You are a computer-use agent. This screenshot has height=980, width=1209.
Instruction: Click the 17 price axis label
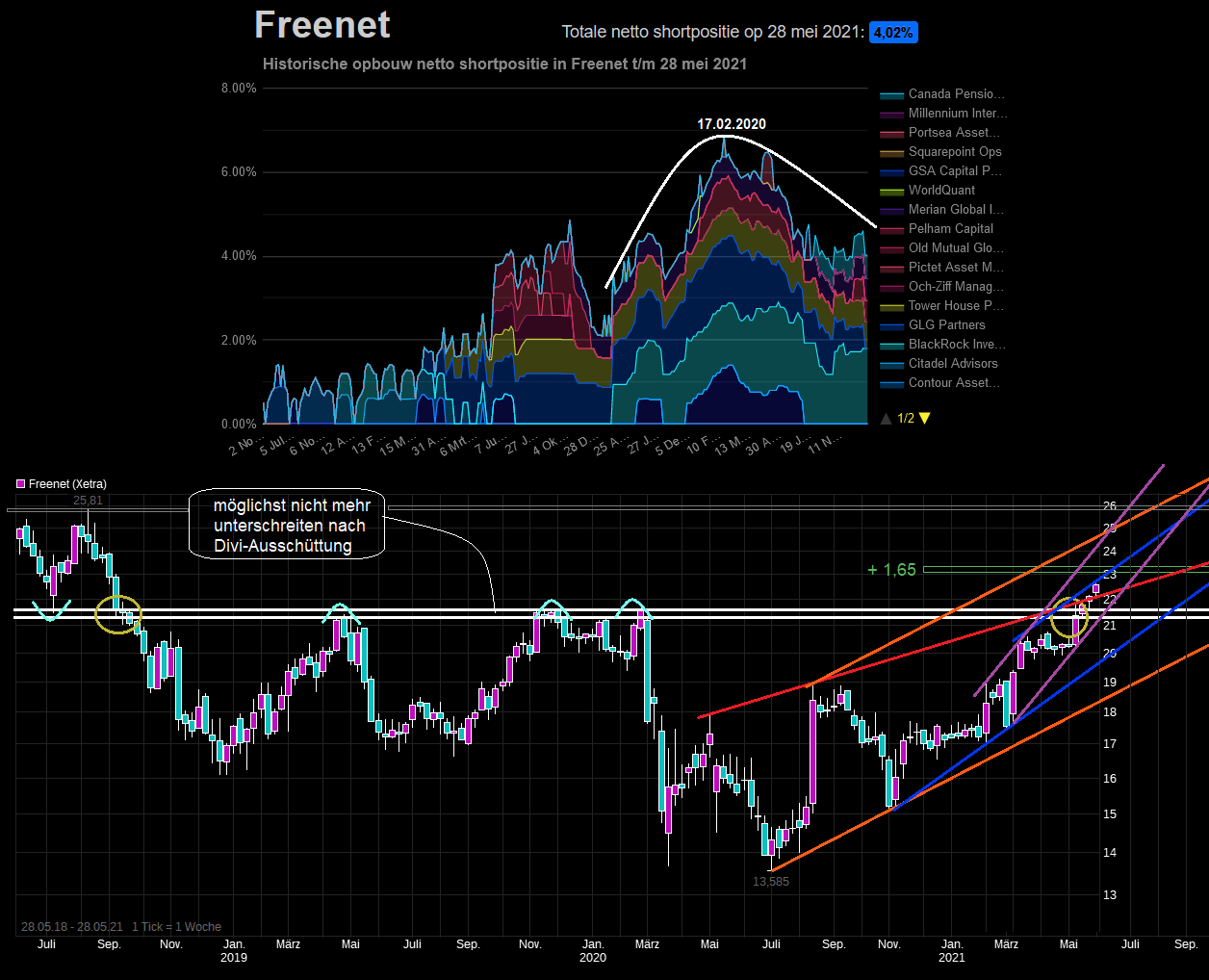tap(1110, 744)
